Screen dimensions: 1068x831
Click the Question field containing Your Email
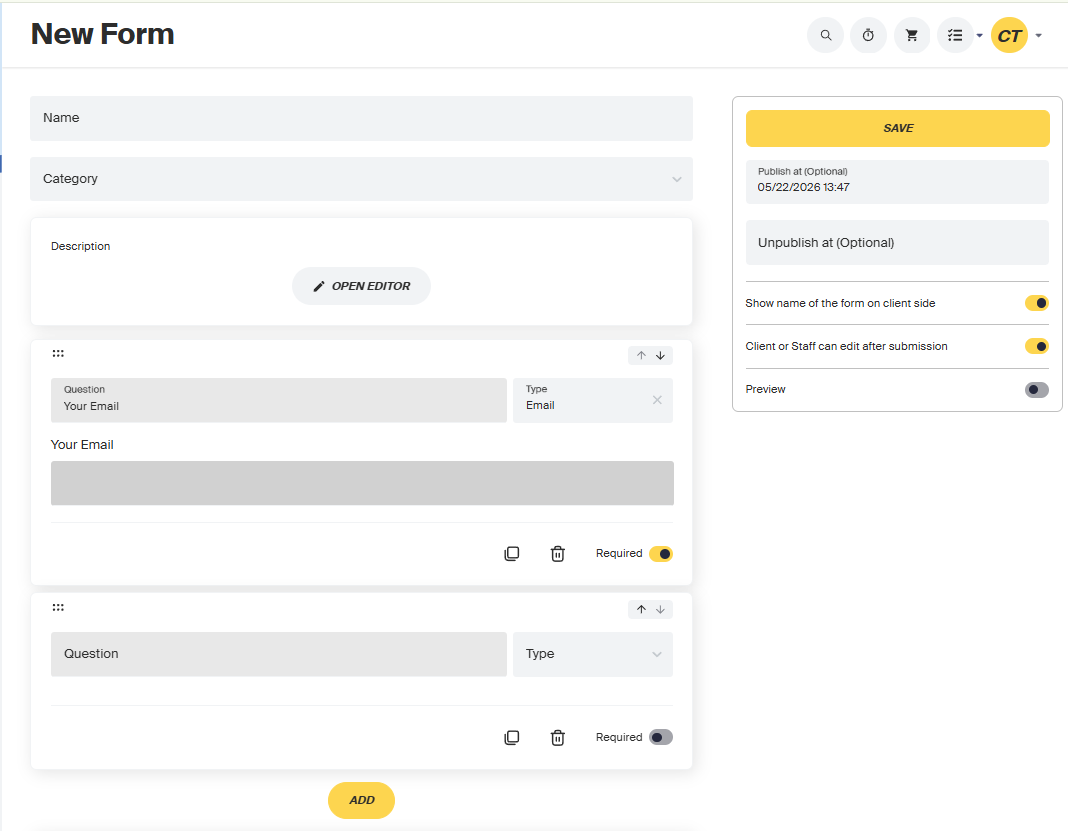pyautogui.click(x=279, y=400)
